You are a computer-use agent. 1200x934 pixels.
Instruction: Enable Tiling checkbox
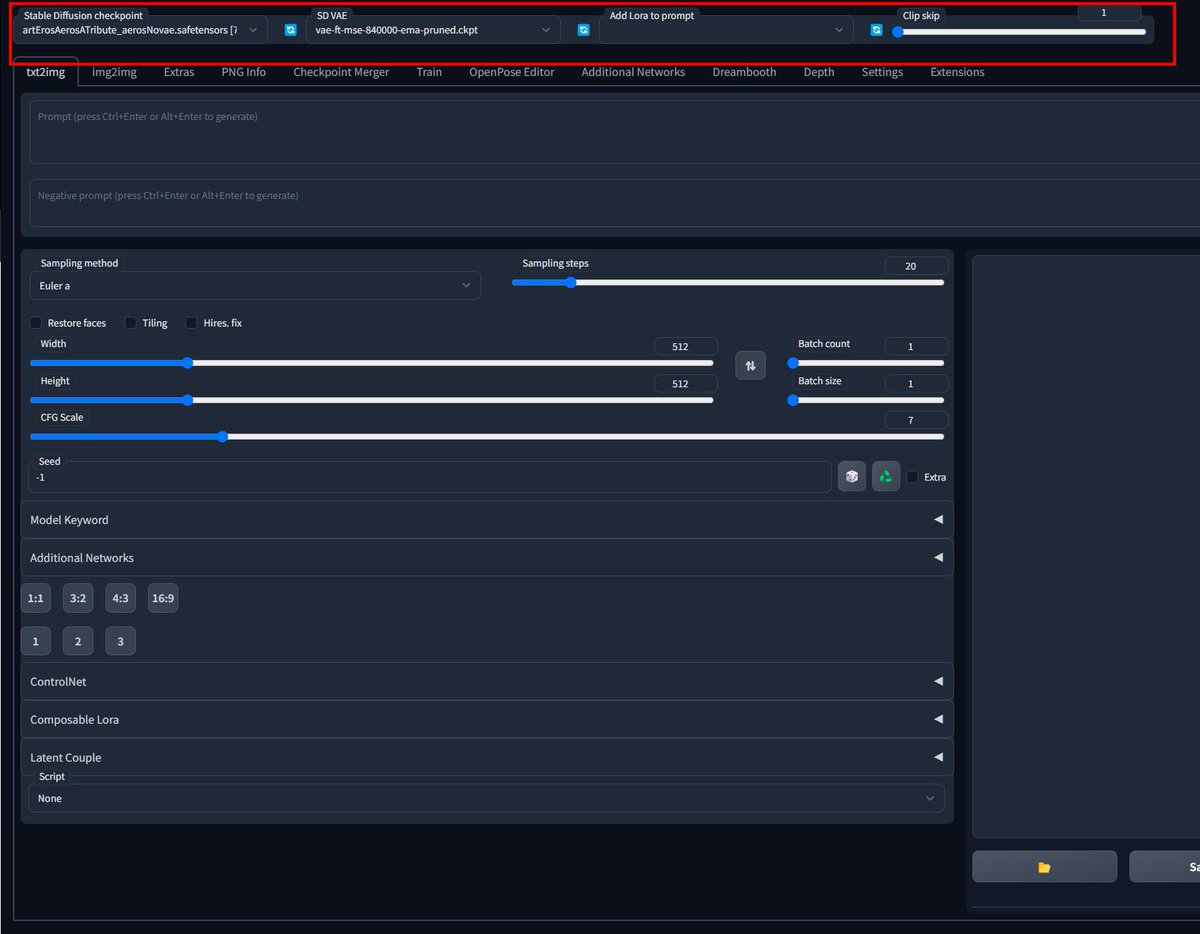pos(130,323)
